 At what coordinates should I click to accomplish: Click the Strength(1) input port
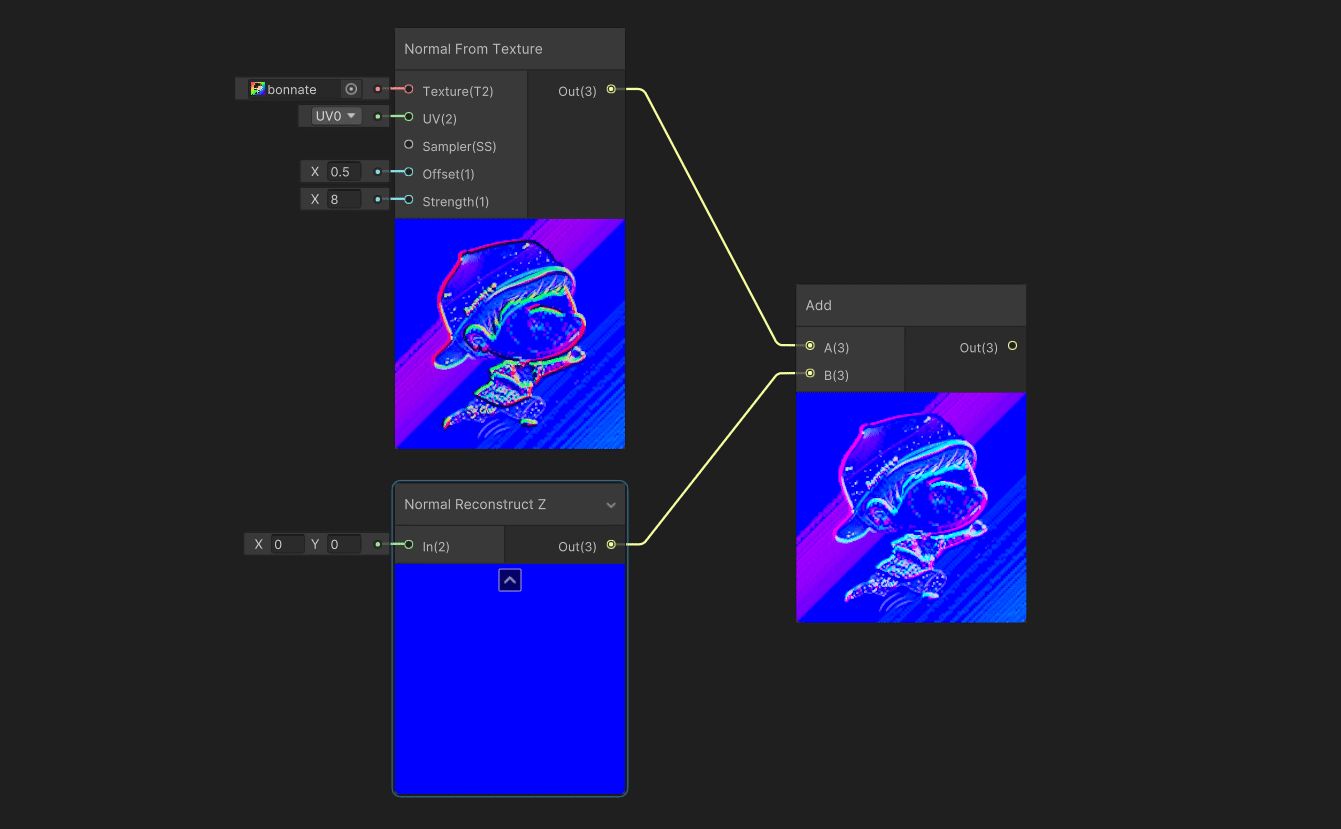coord(409,199)
